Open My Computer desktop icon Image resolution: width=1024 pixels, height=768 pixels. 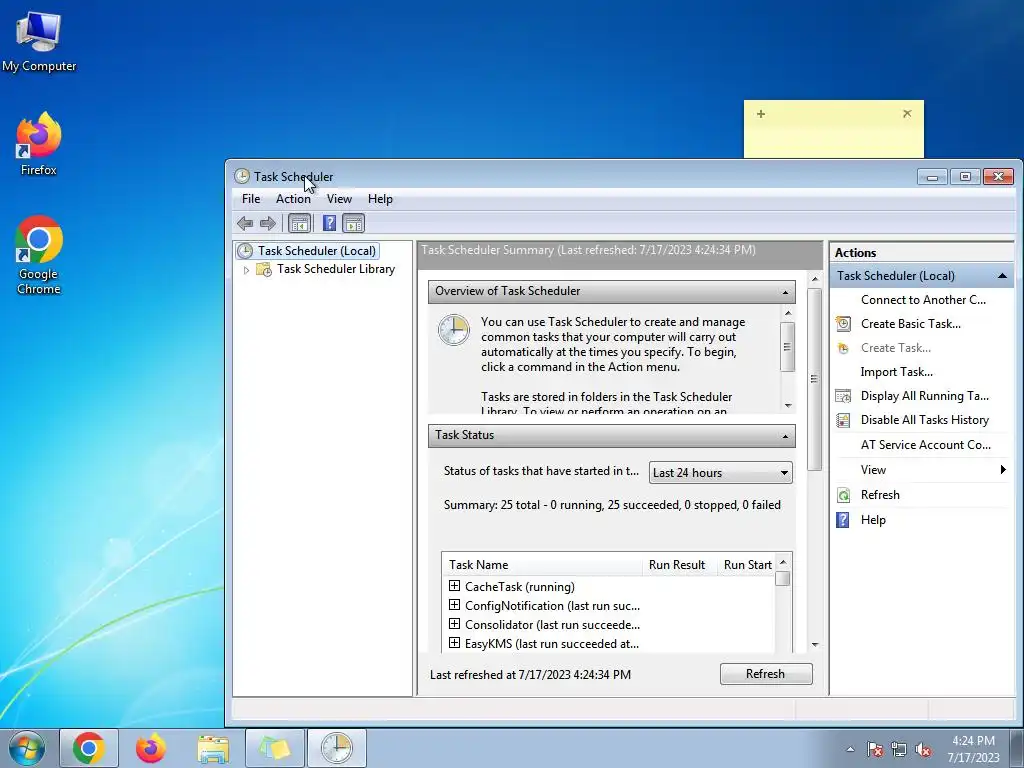tap(39, 41)
